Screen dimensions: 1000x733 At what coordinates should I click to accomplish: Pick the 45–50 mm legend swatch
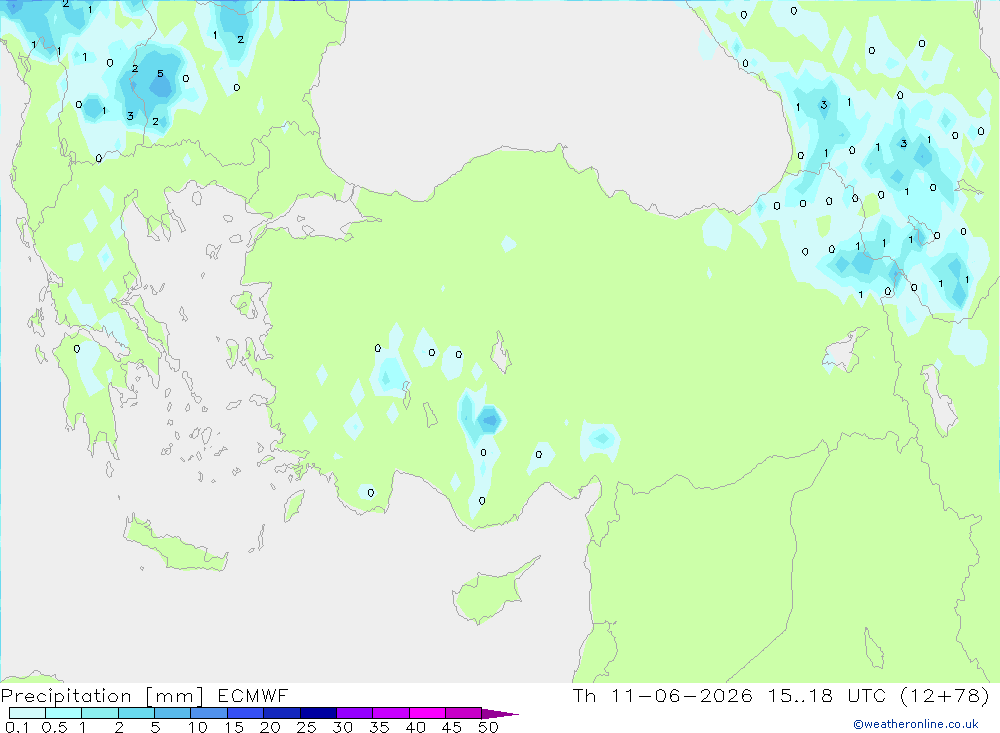click(463, 713)
